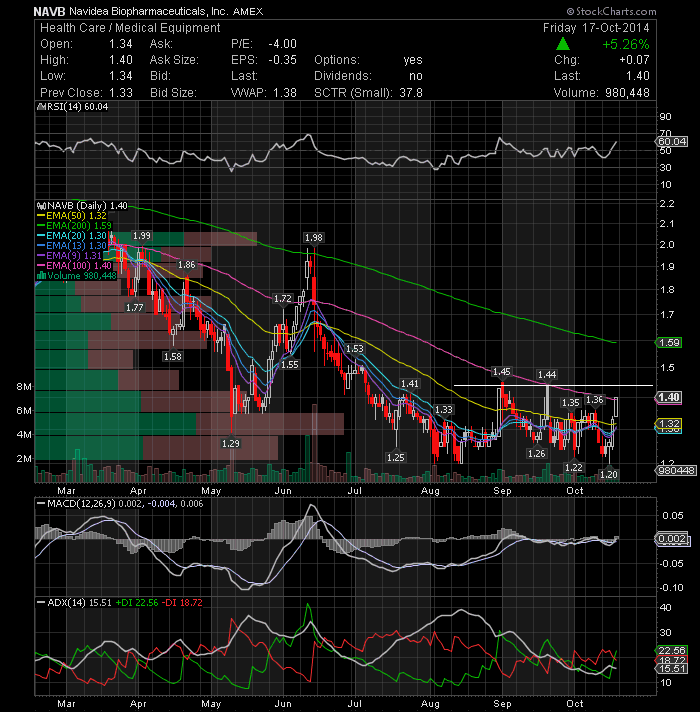The width and height of the screenshot is (700, 712).
Task: Click the 1.59 EMA200 tag on price axis
Action: [x=669, y=342]
